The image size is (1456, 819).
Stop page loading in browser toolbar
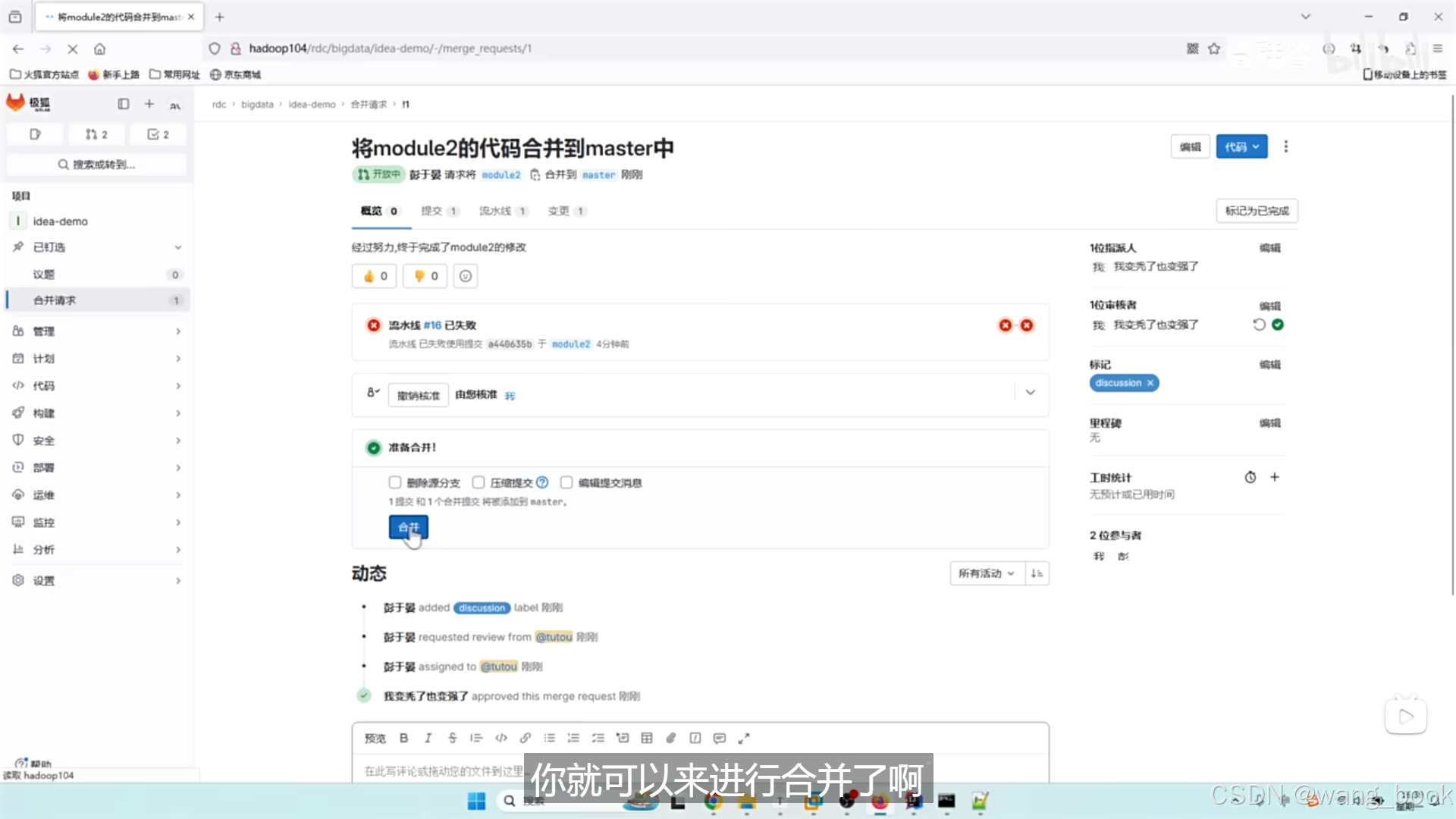click(73, 49)
